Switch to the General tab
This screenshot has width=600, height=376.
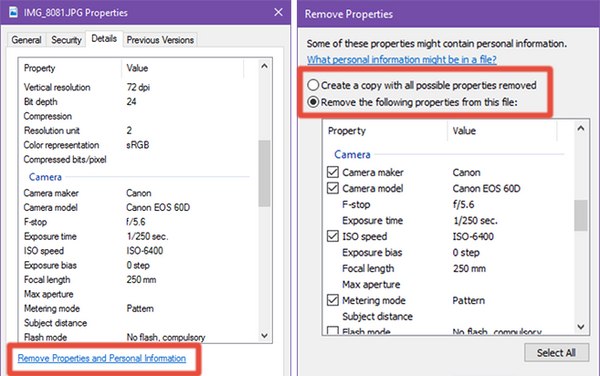[x=26, y=40]
